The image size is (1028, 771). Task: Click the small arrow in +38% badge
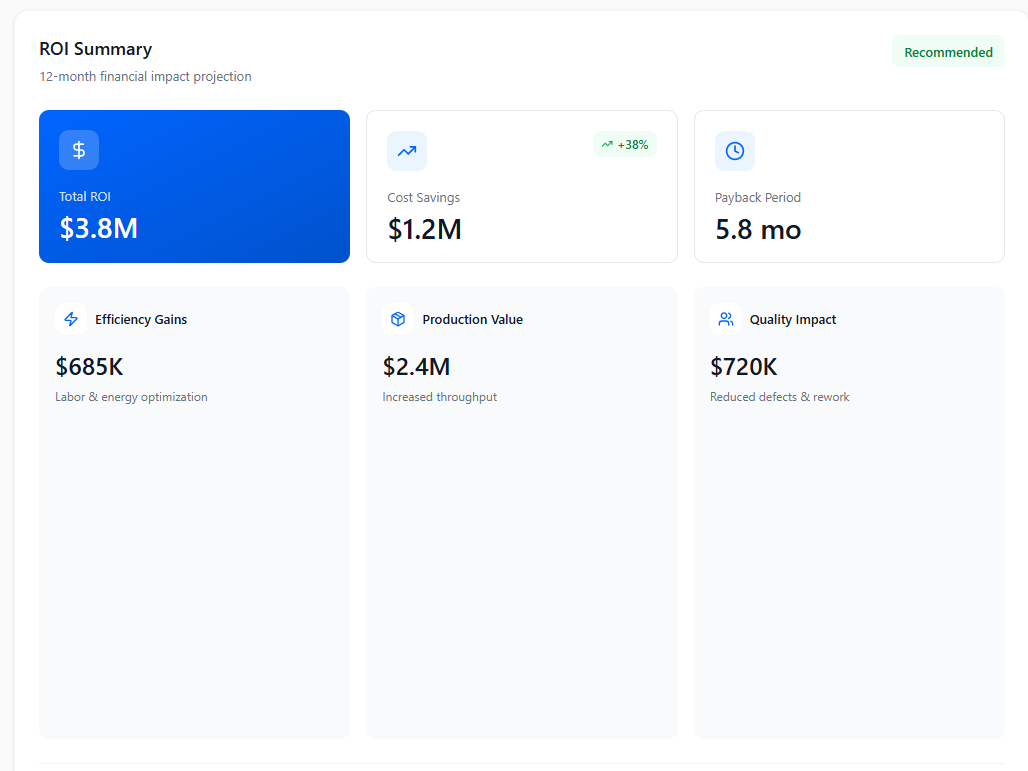click(x=607, y=145)
